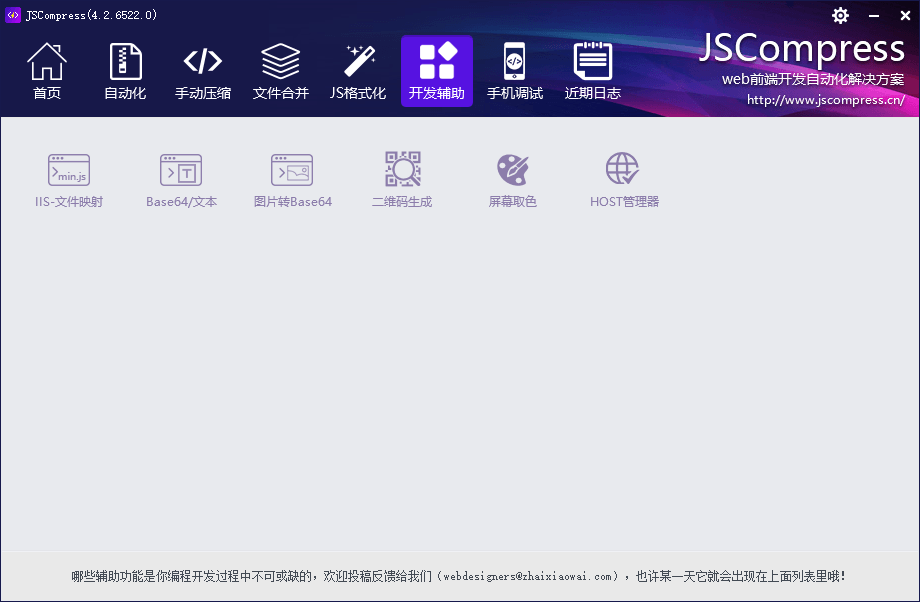Image resolution: width=920 pixels, height=602 pixels.
Task: Go to the 文件合并 tab
Action: (280, 71)
